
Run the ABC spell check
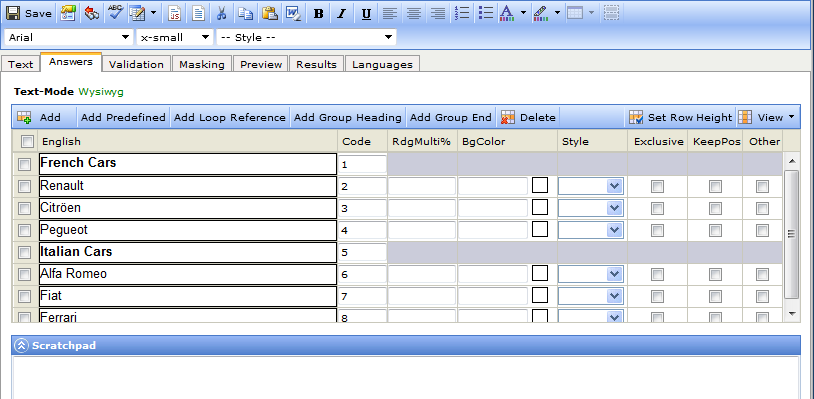[x=115, y=13]
